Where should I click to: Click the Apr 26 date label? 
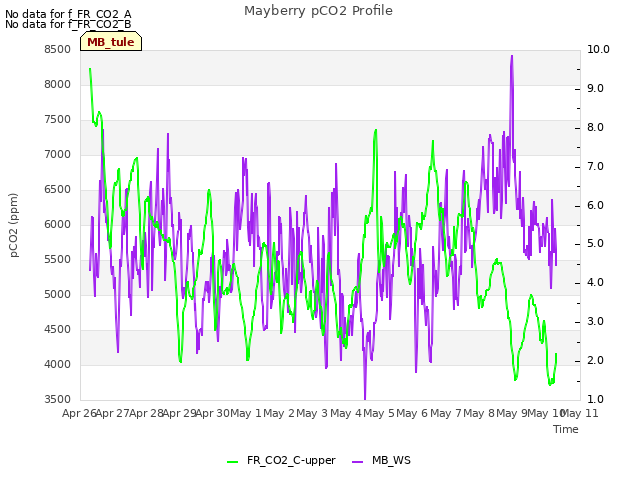click(x=80, y=414)
